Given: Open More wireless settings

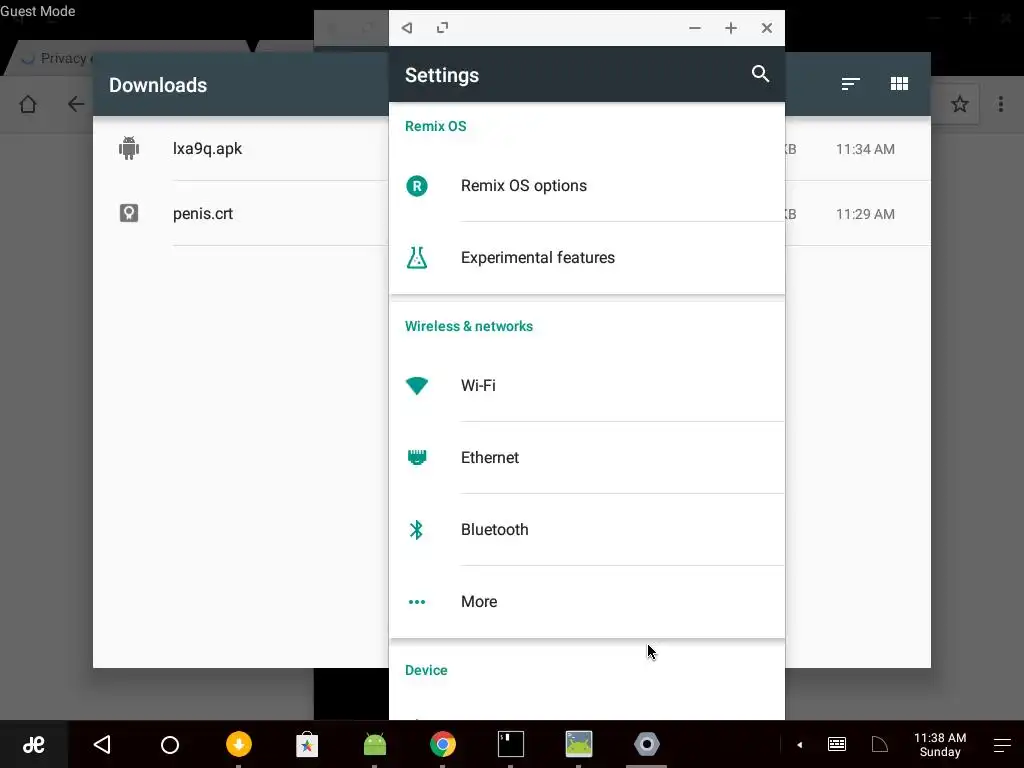Looking at the screenshot, I should 586,601.
